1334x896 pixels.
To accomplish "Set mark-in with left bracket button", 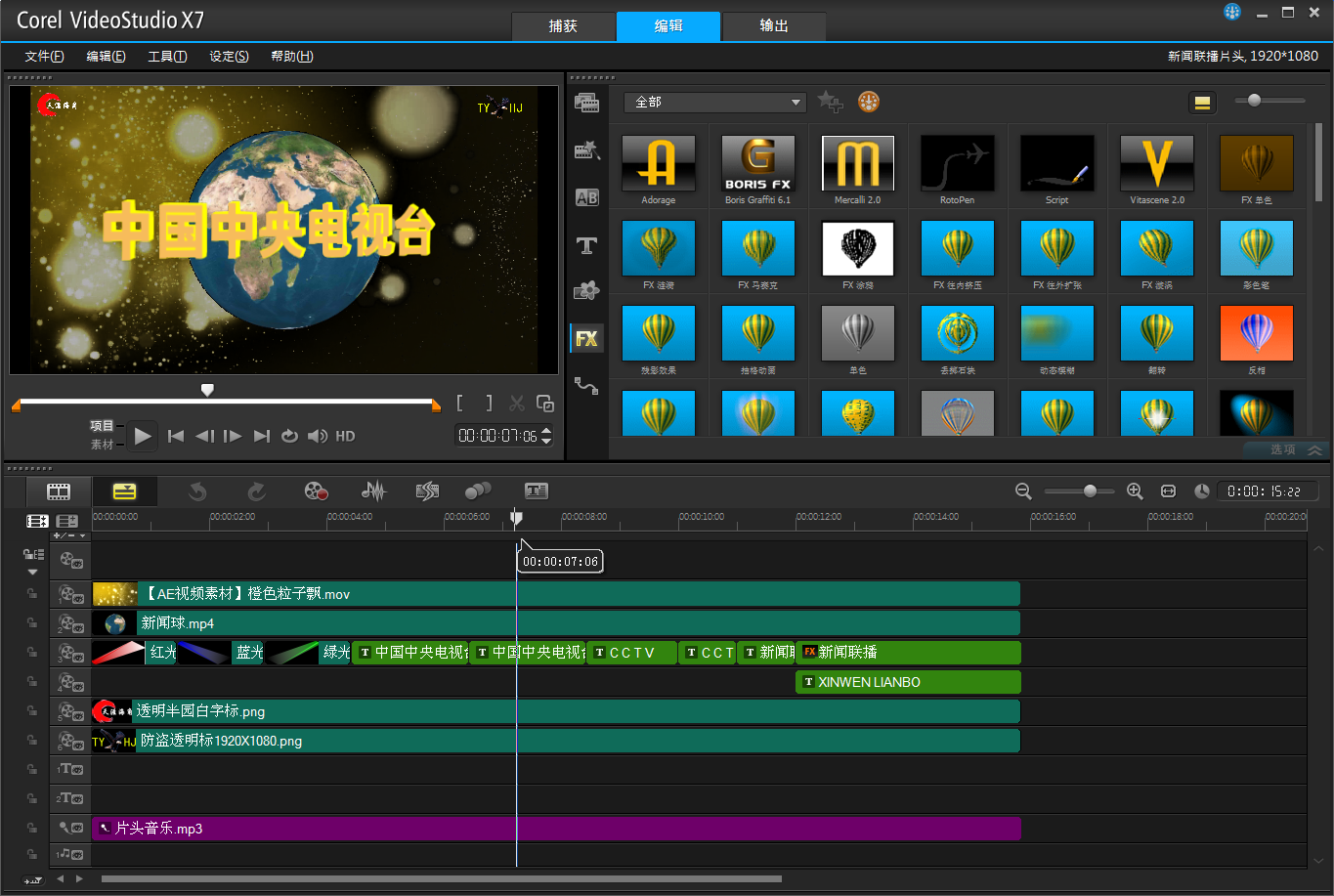I will pos(460,404).
